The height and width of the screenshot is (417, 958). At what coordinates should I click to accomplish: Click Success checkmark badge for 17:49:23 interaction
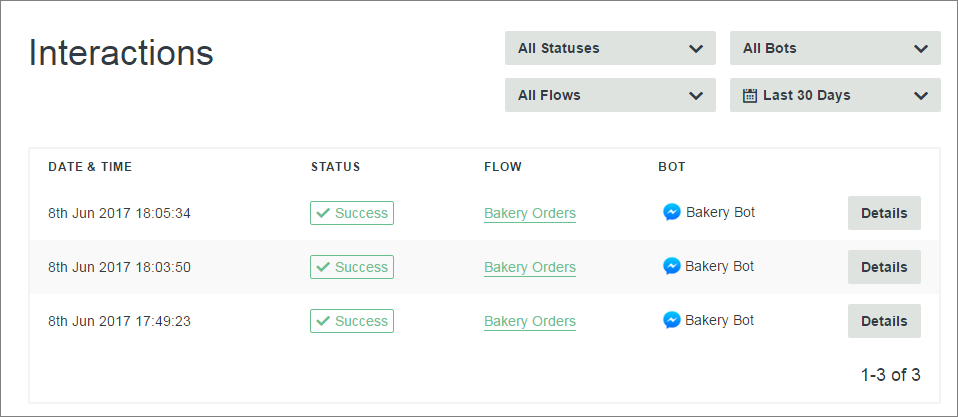(x=352, y=321)
